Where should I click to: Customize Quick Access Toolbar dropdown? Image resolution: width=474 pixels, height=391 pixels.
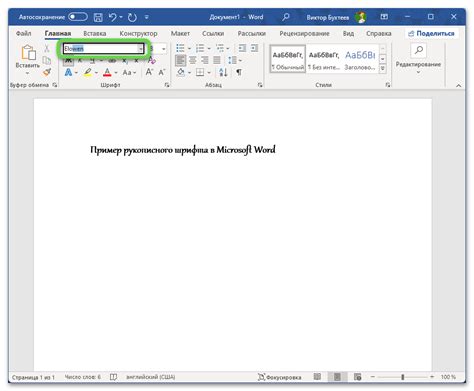[147, 17]
